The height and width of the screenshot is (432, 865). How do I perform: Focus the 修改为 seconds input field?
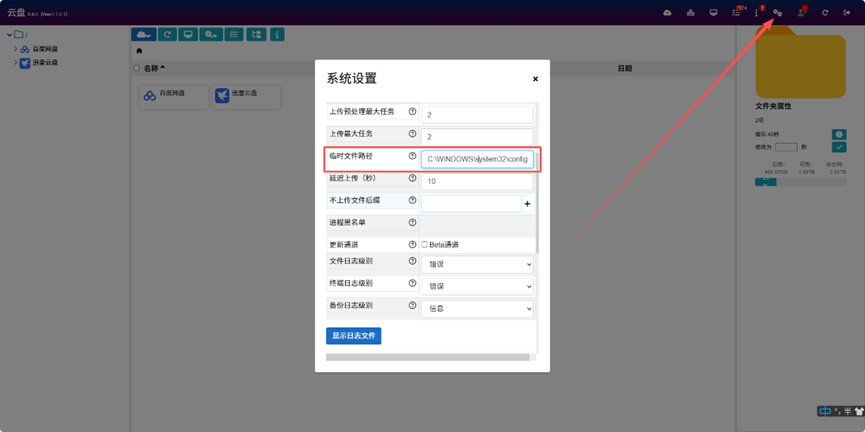coord(786,147)
